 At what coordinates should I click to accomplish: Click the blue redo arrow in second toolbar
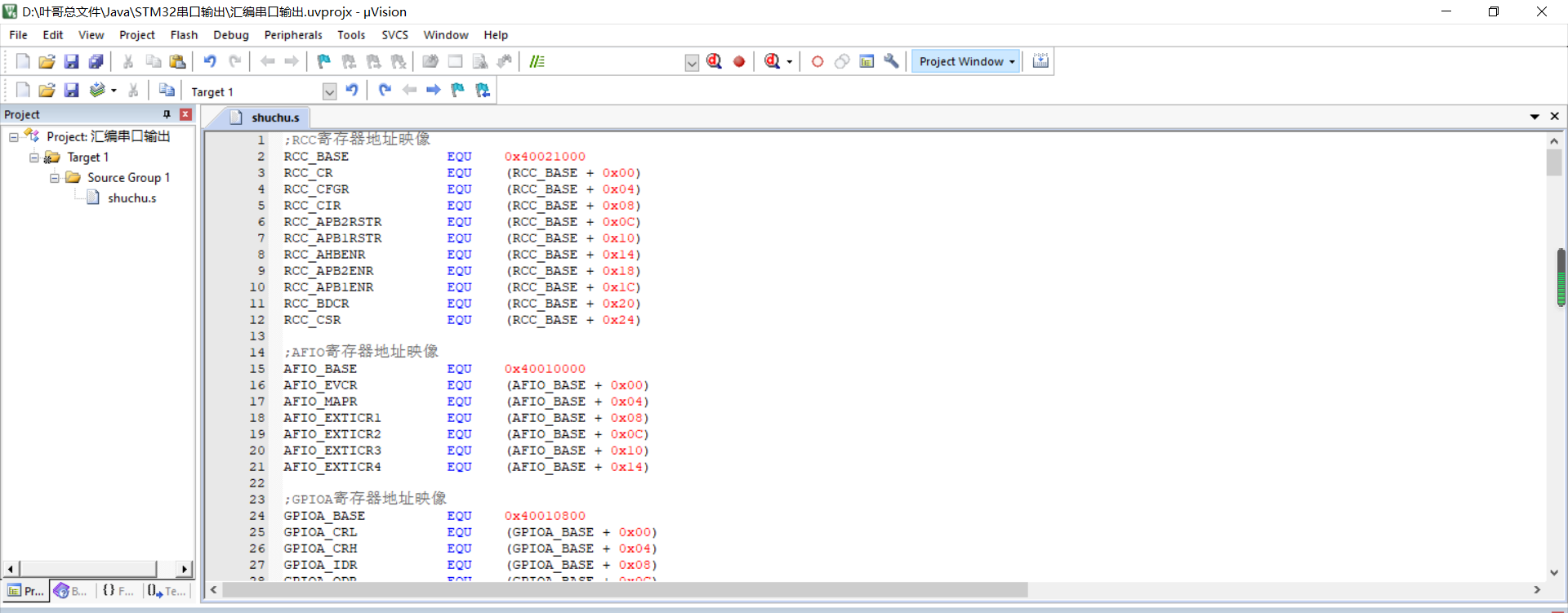385,90
